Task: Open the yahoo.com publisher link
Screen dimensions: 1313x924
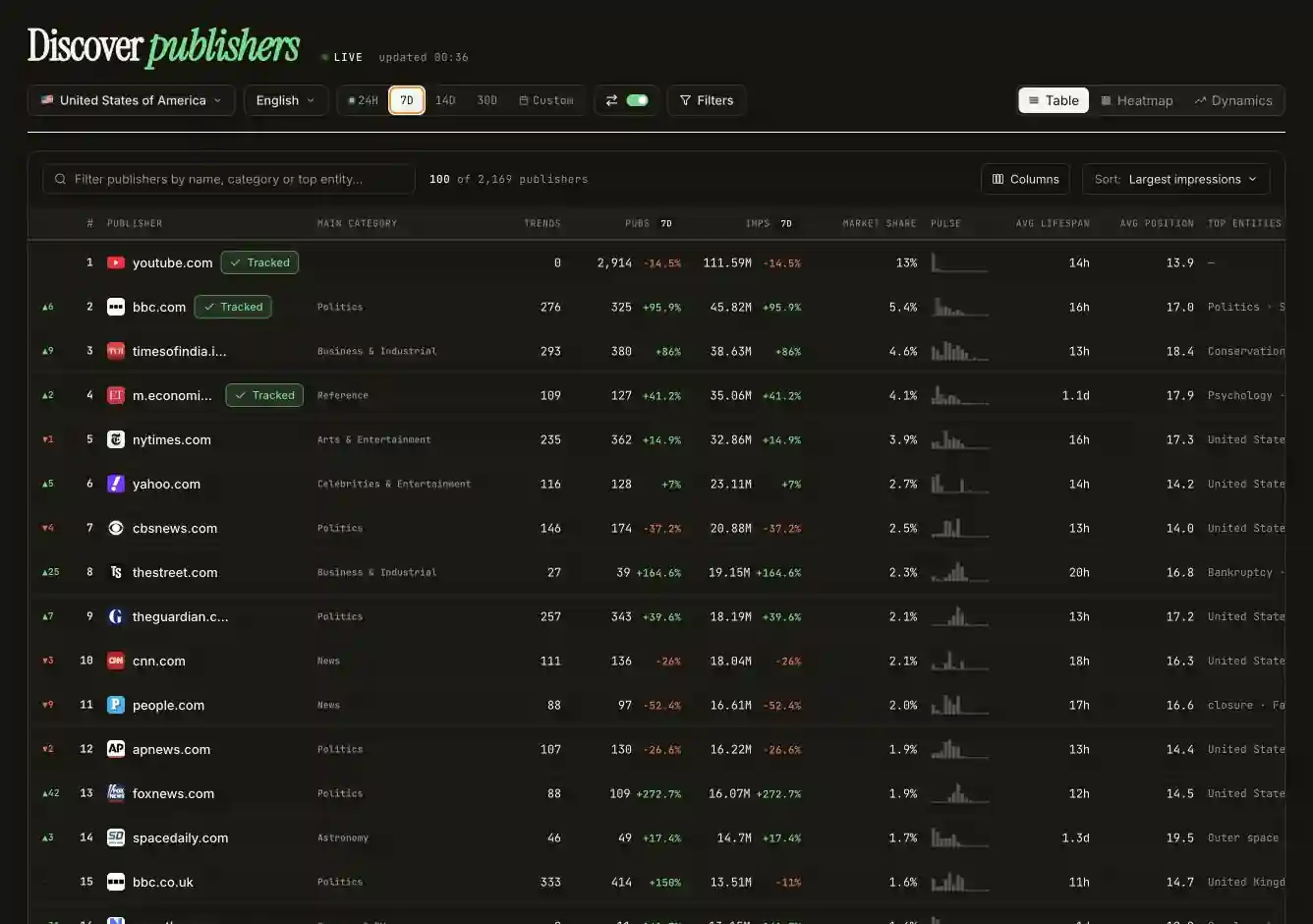Action: (166, 484)
